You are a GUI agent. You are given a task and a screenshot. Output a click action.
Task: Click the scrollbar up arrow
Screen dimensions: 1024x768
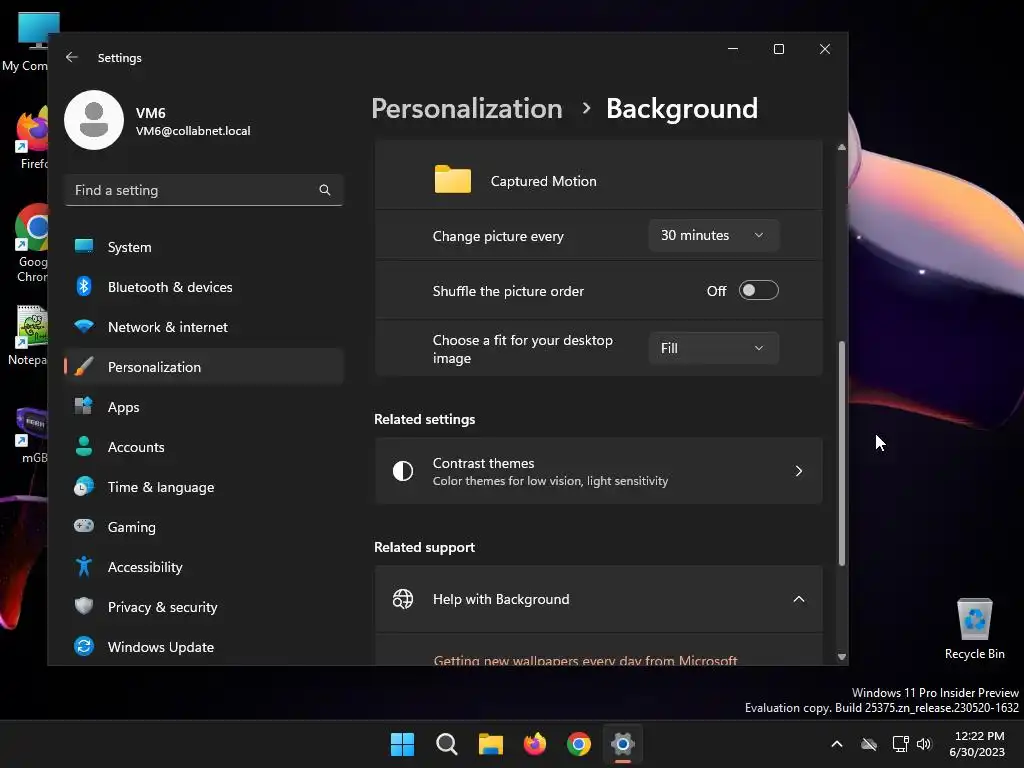[842, 147]
